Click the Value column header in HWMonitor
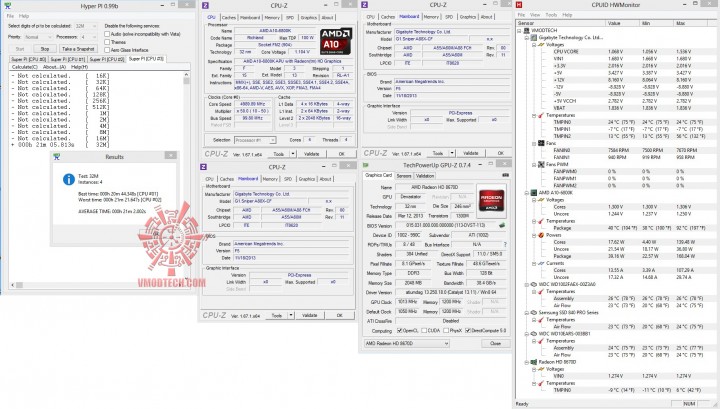The height and width of the screenshot is (409, 720). click(624, 23)
